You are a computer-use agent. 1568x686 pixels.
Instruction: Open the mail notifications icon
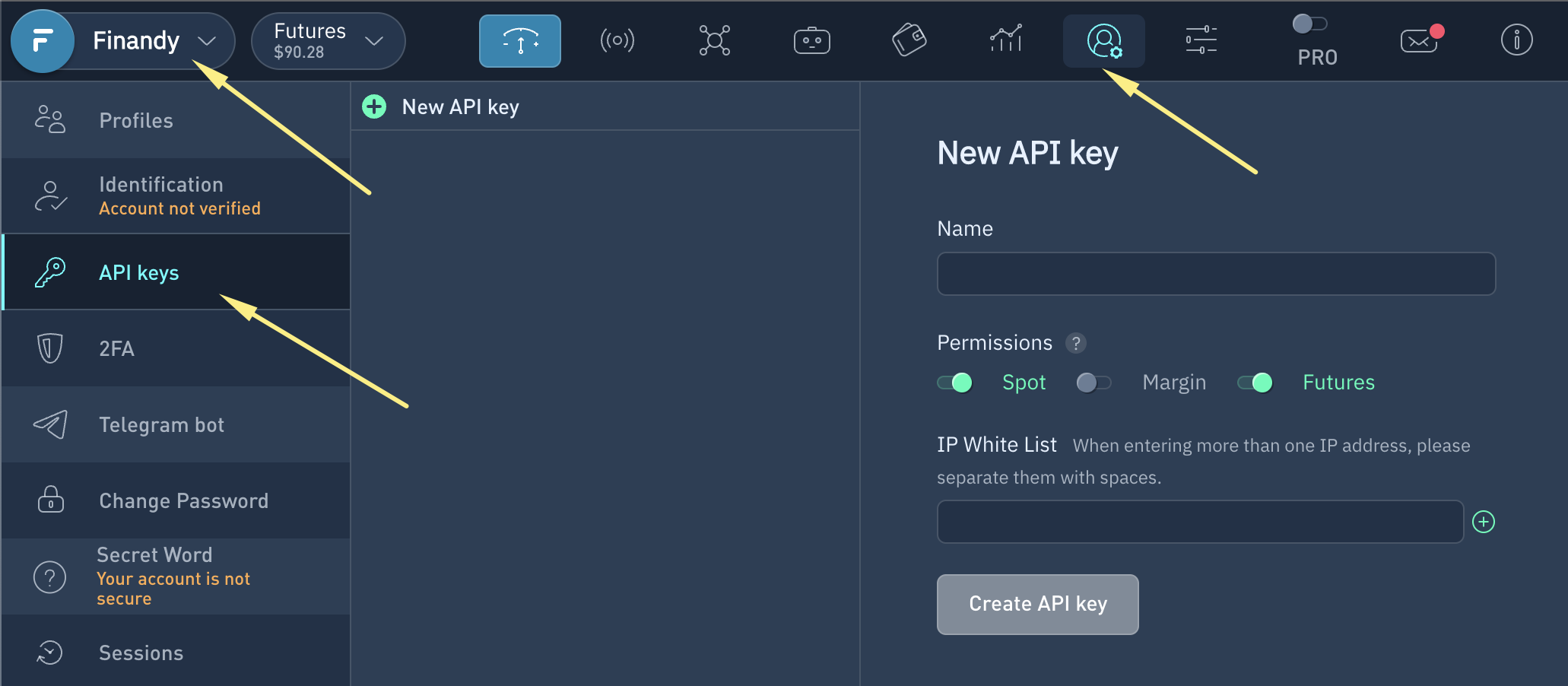click(x=1420, y=41)
